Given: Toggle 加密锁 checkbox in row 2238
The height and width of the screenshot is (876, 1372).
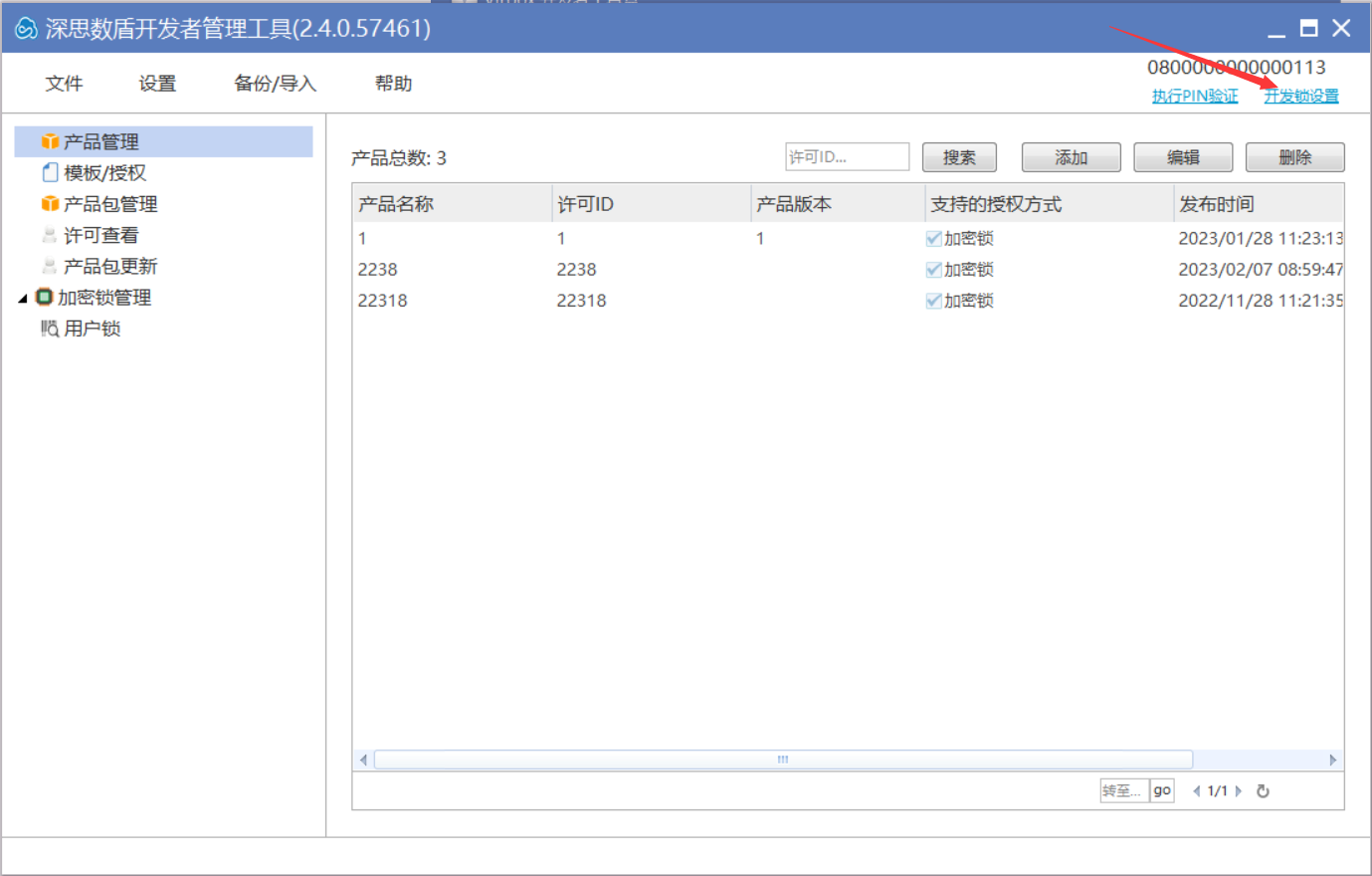Looking at the screenshot, I should tap(933, 270).
